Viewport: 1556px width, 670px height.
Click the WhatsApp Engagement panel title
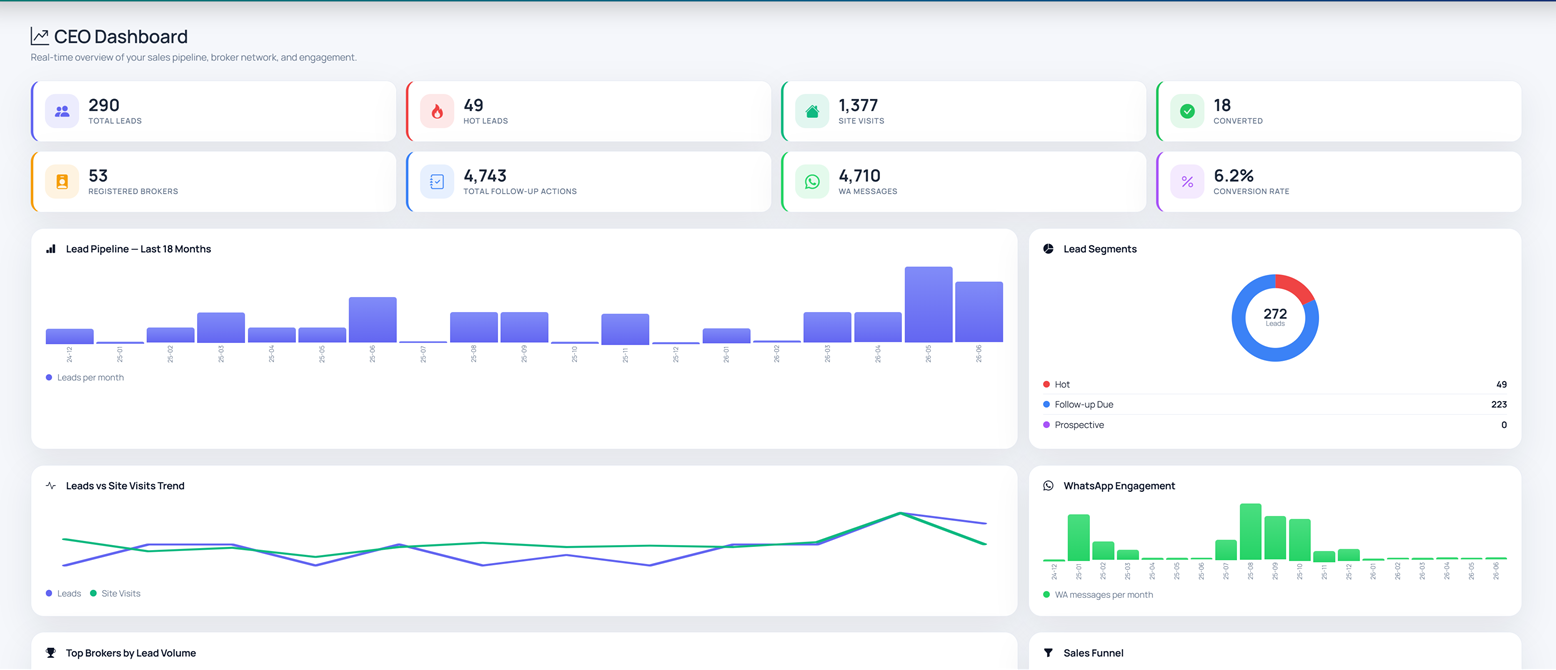click(x=1119, y=486)
